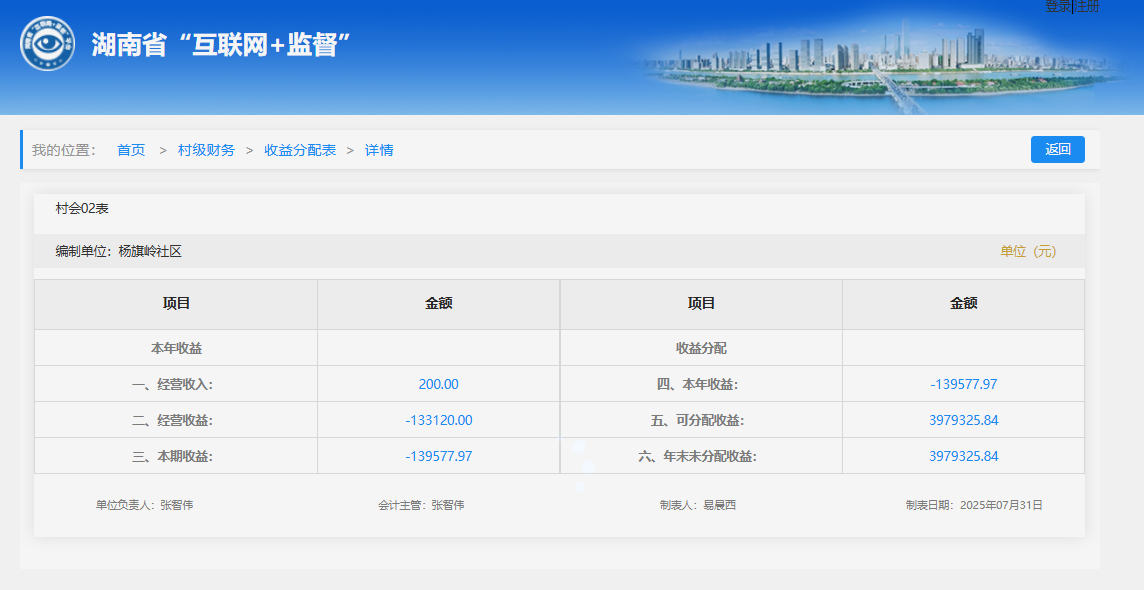Go to 首页 in the breadcrumb
The image size is (1144, 590).
tap(131, 150)
